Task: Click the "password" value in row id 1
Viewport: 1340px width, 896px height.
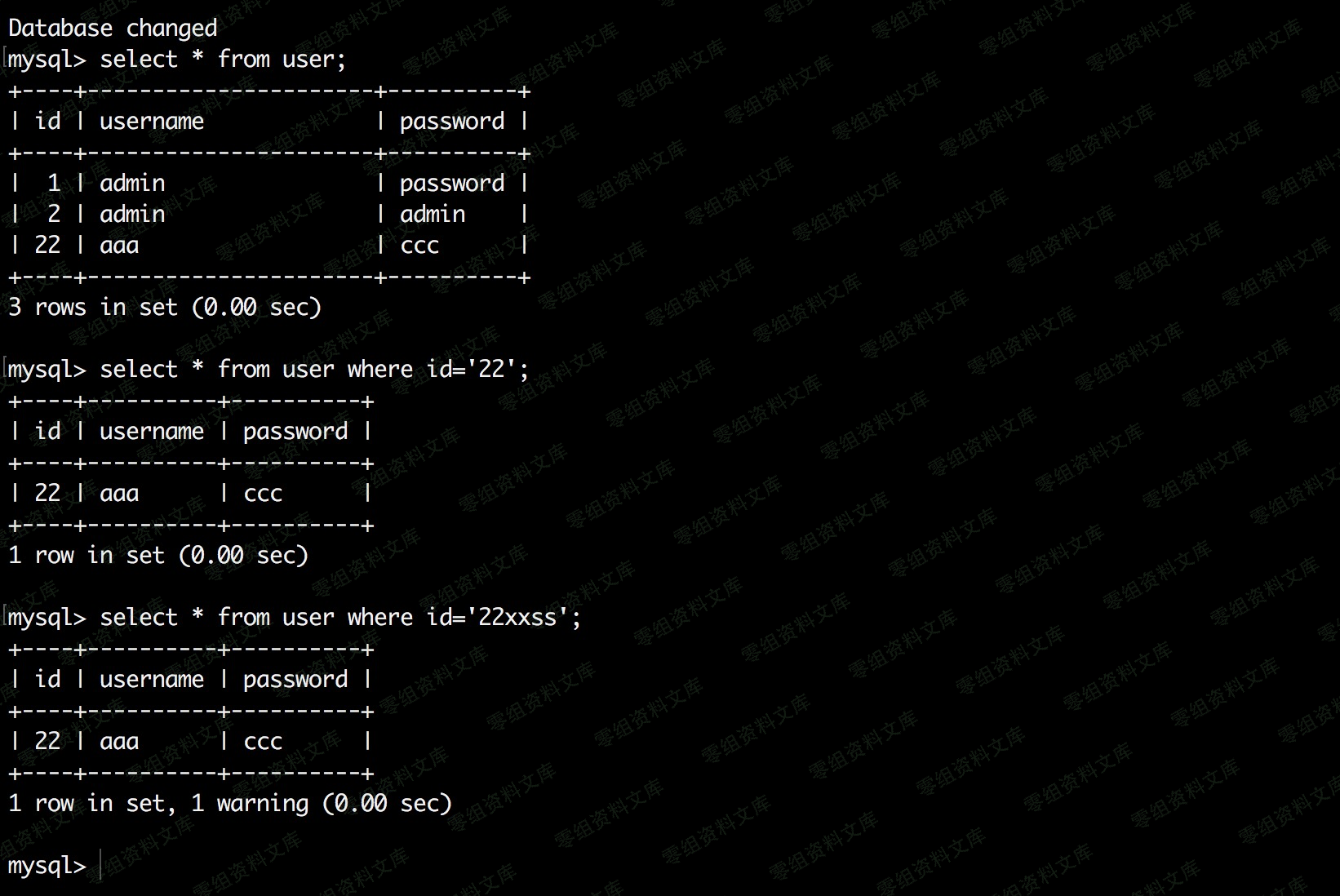Action: [x=451, y=183]
